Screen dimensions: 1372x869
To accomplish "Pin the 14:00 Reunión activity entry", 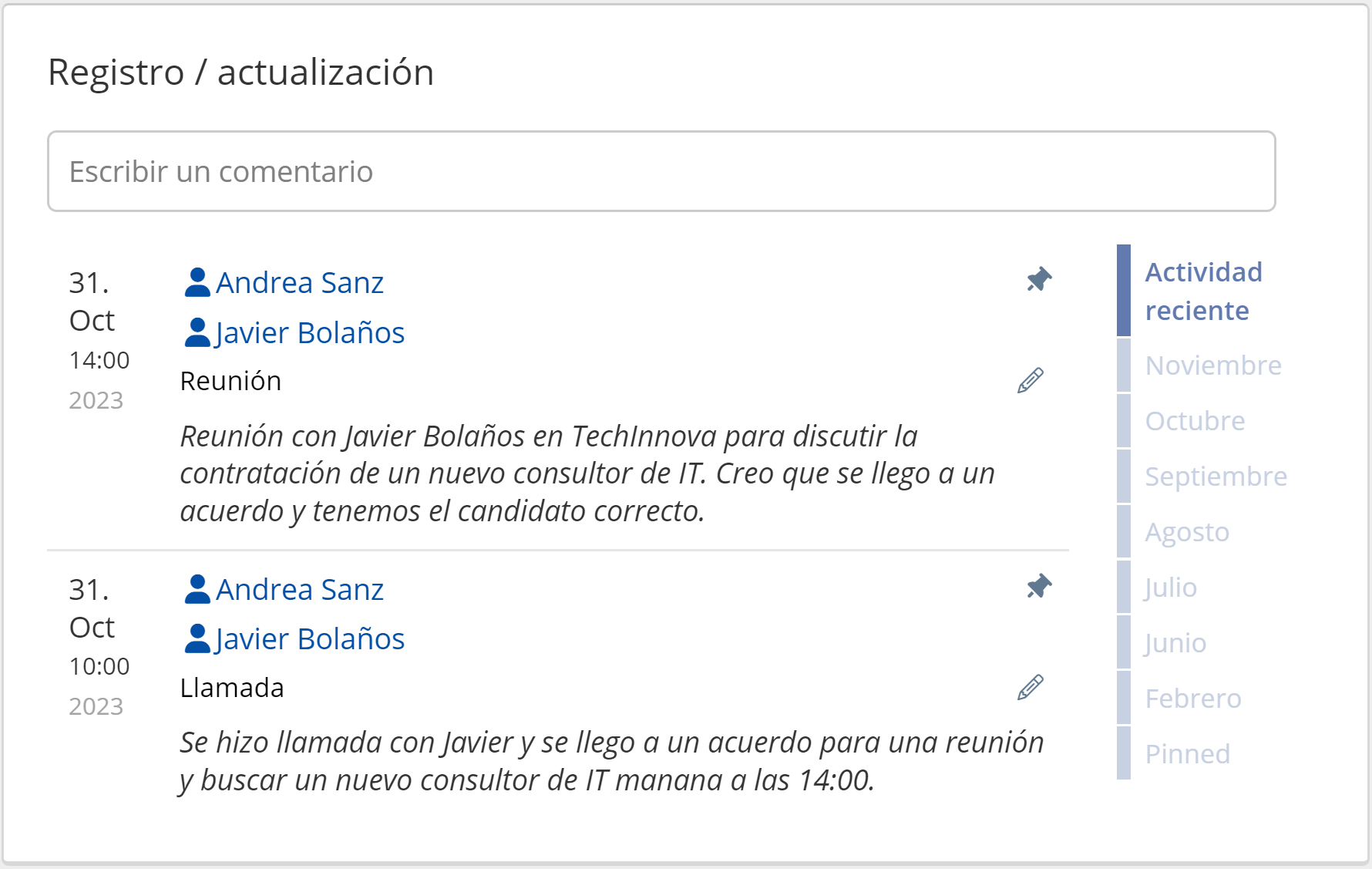I will (1039, 279).
